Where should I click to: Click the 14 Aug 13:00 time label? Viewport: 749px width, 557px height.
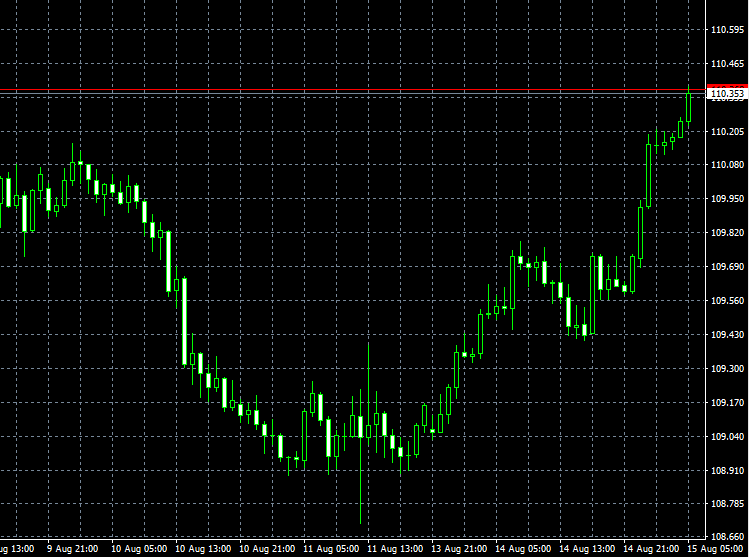(587, 549)
